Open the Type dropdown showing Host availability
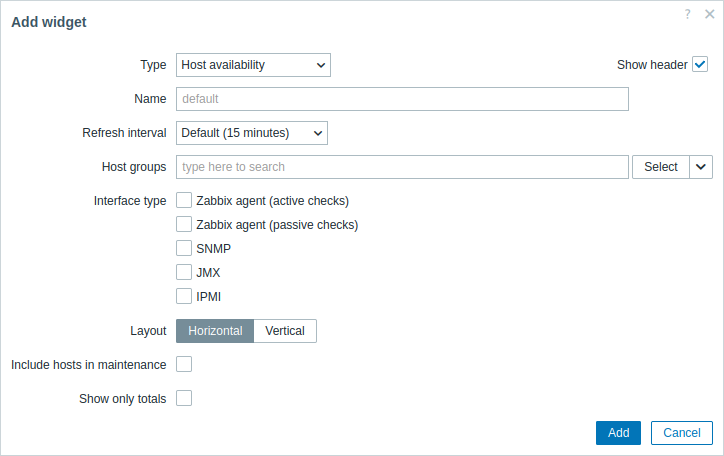 pyautogui.click(x=253, y=65)
